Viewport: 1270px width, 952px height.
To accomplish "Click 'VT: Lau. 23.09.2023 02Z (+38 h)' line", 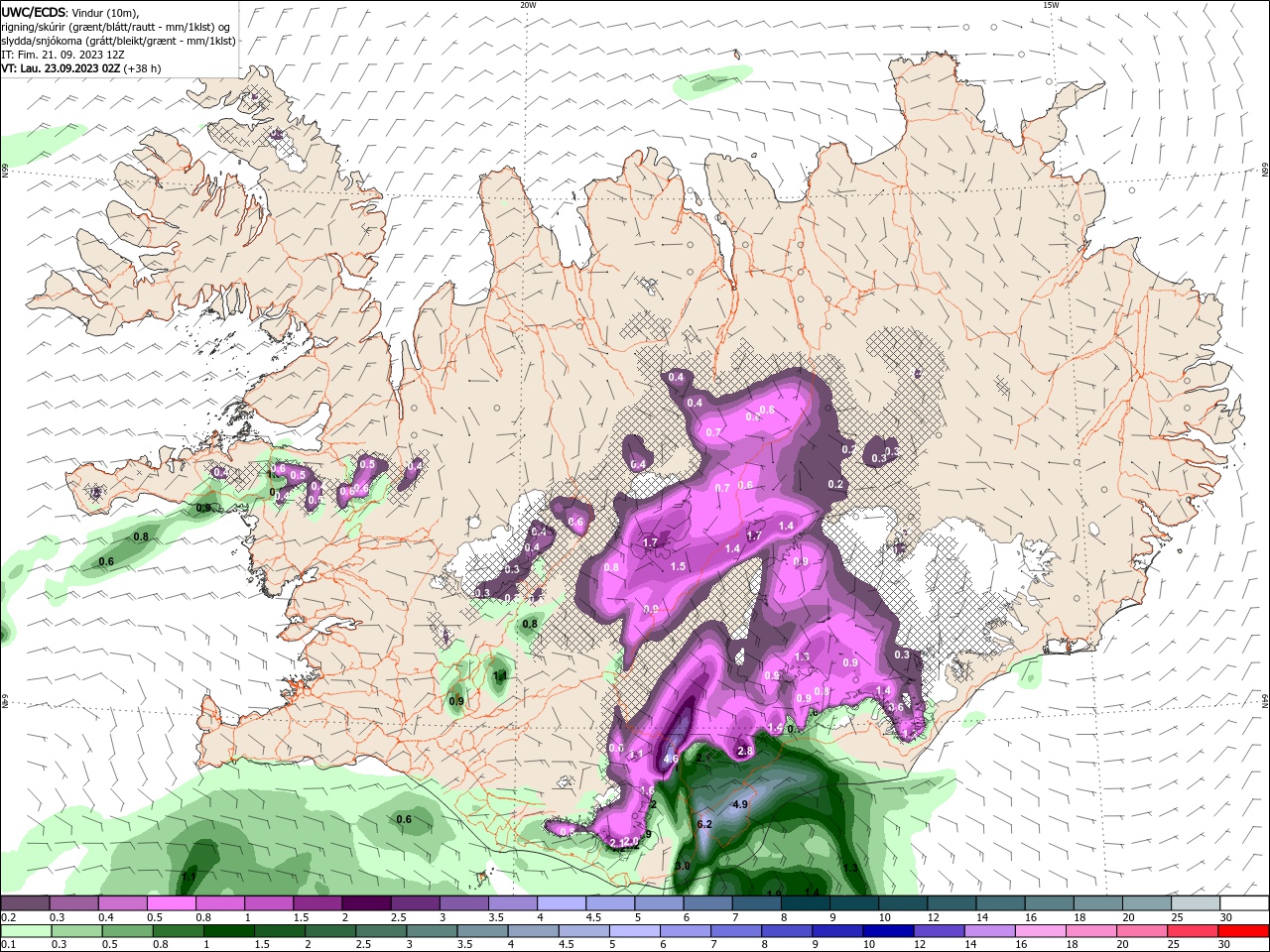I will point(80,68).
